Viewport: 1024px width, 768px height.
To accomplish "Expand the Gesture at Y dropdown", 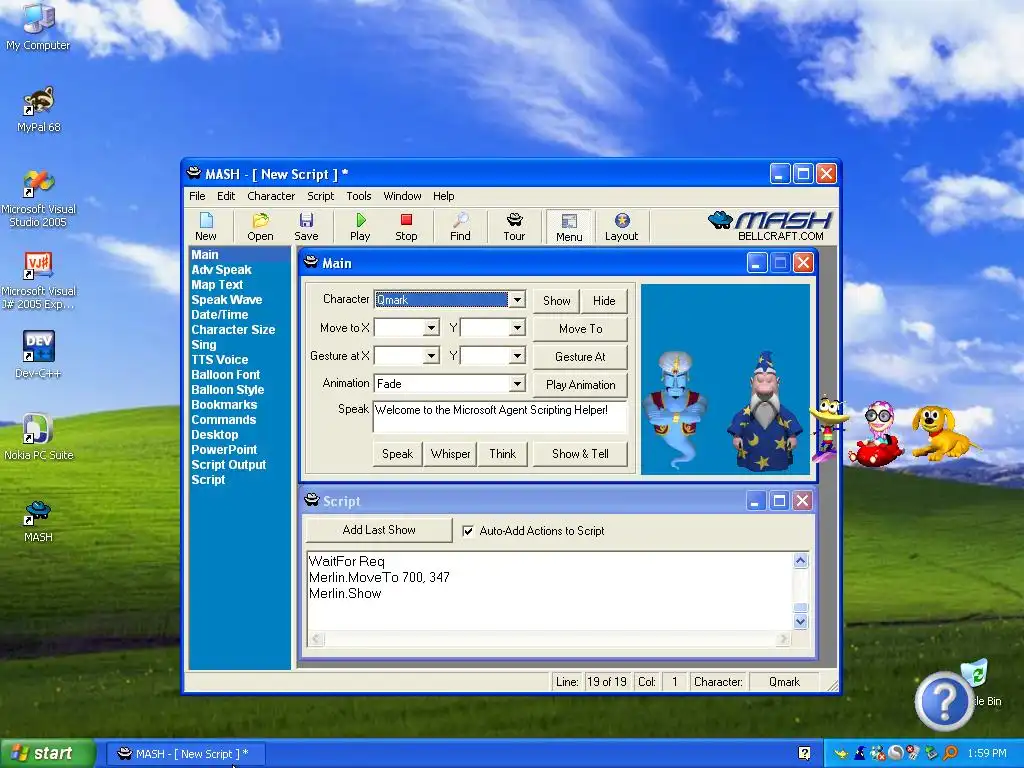I will (x=517, y=356).
